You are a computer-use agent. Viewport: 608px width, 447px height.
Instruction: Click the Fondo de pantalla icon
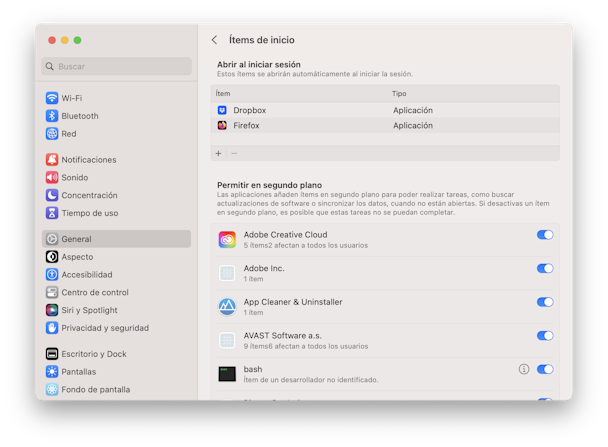52,389
